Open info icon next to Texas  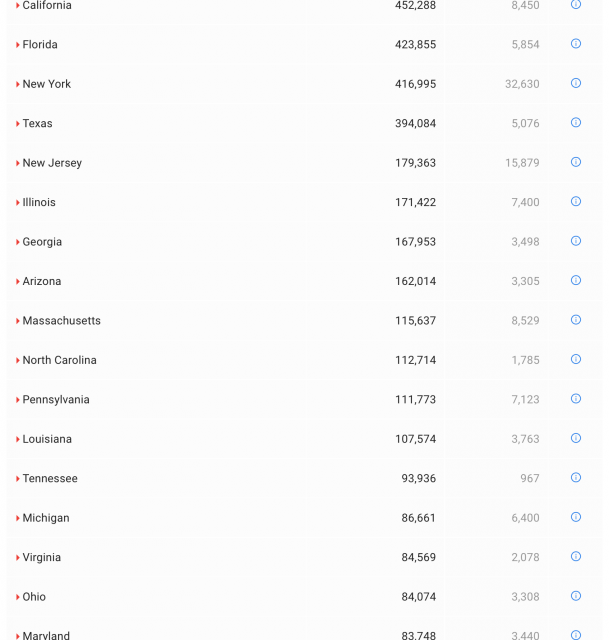click(x=576, y=123)
